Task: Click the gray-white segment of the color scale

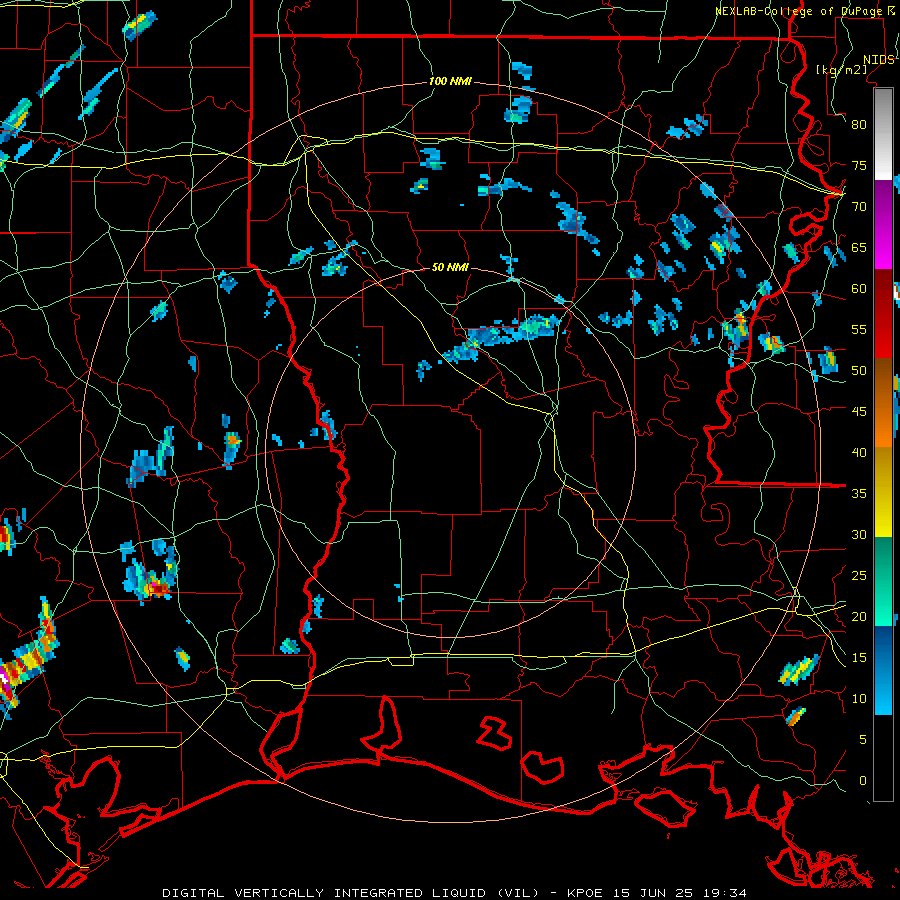Action: (x=884, y=134)
